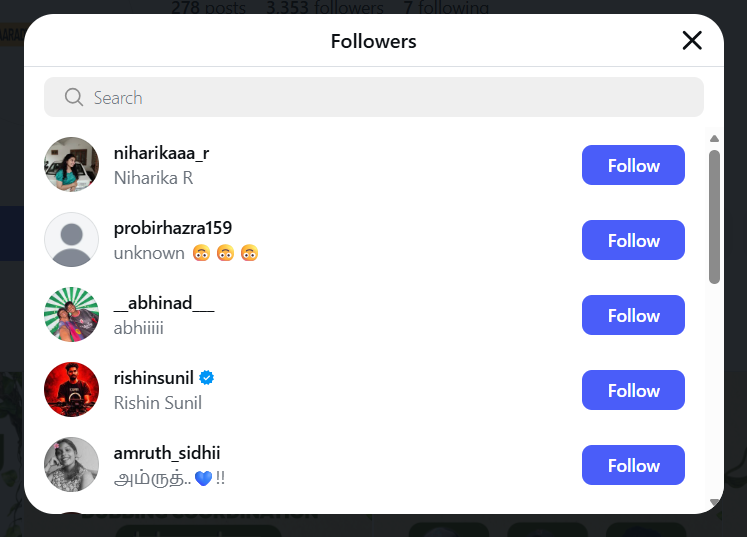Click the scrollbar down arrow
Image resolution: width=747 pixels, height=537 pixels.
714,502
